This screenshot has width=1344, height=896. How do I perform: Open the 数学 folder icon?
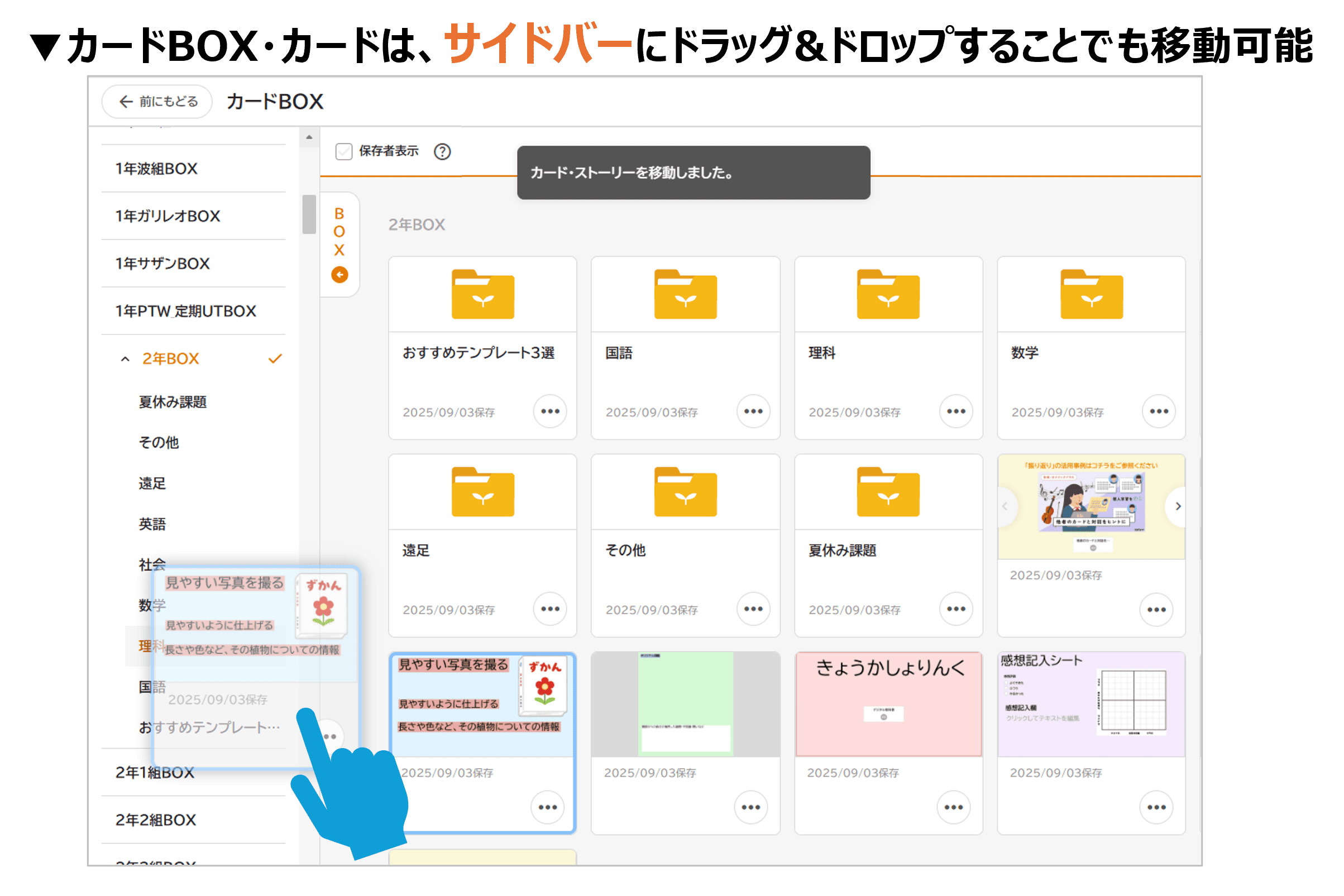[1091, 294]
